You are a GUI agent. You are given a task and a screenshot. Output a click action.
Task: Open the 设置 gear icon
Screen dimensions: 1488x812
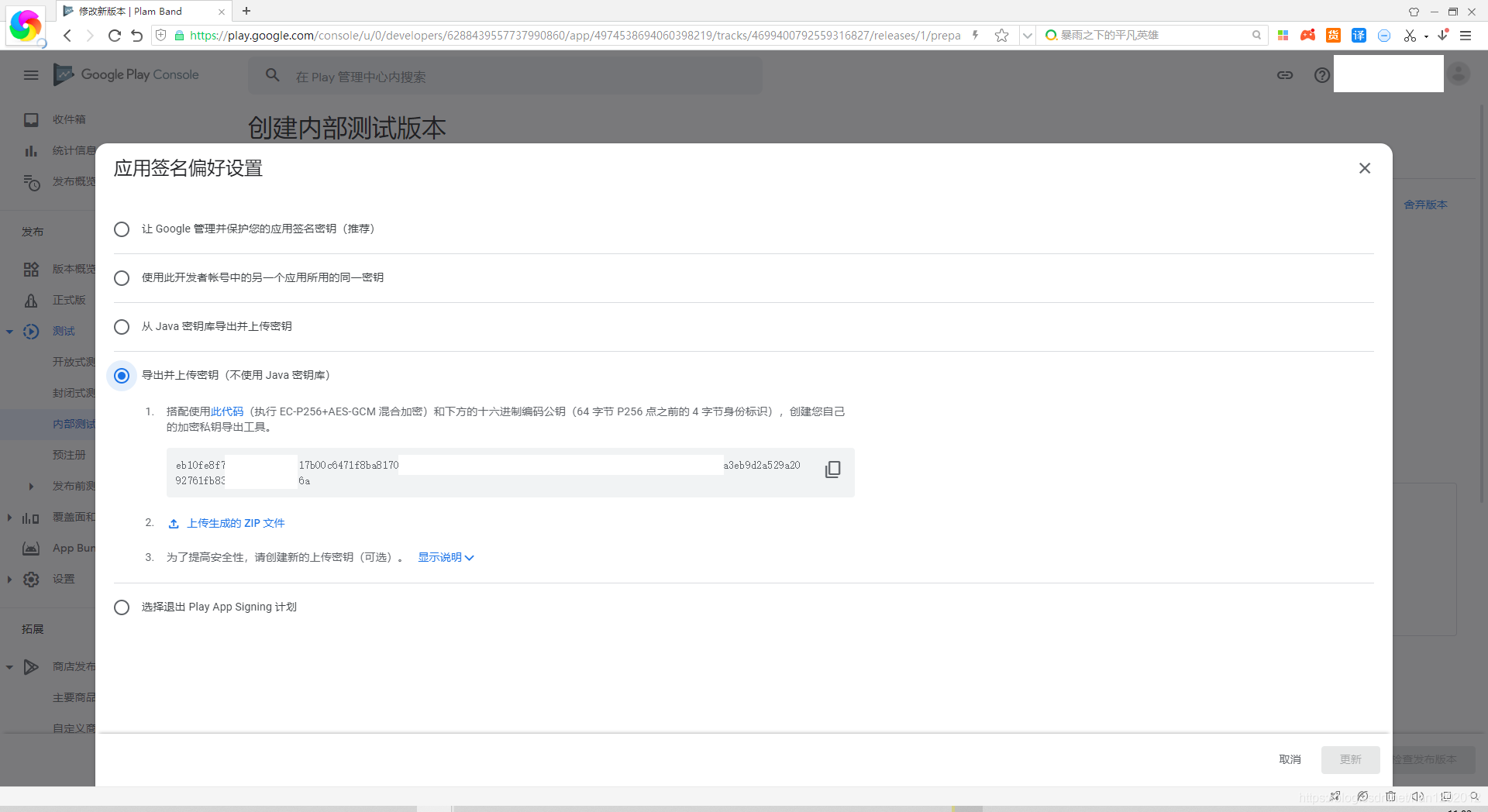pyautogui.click(x=31, y=579)
